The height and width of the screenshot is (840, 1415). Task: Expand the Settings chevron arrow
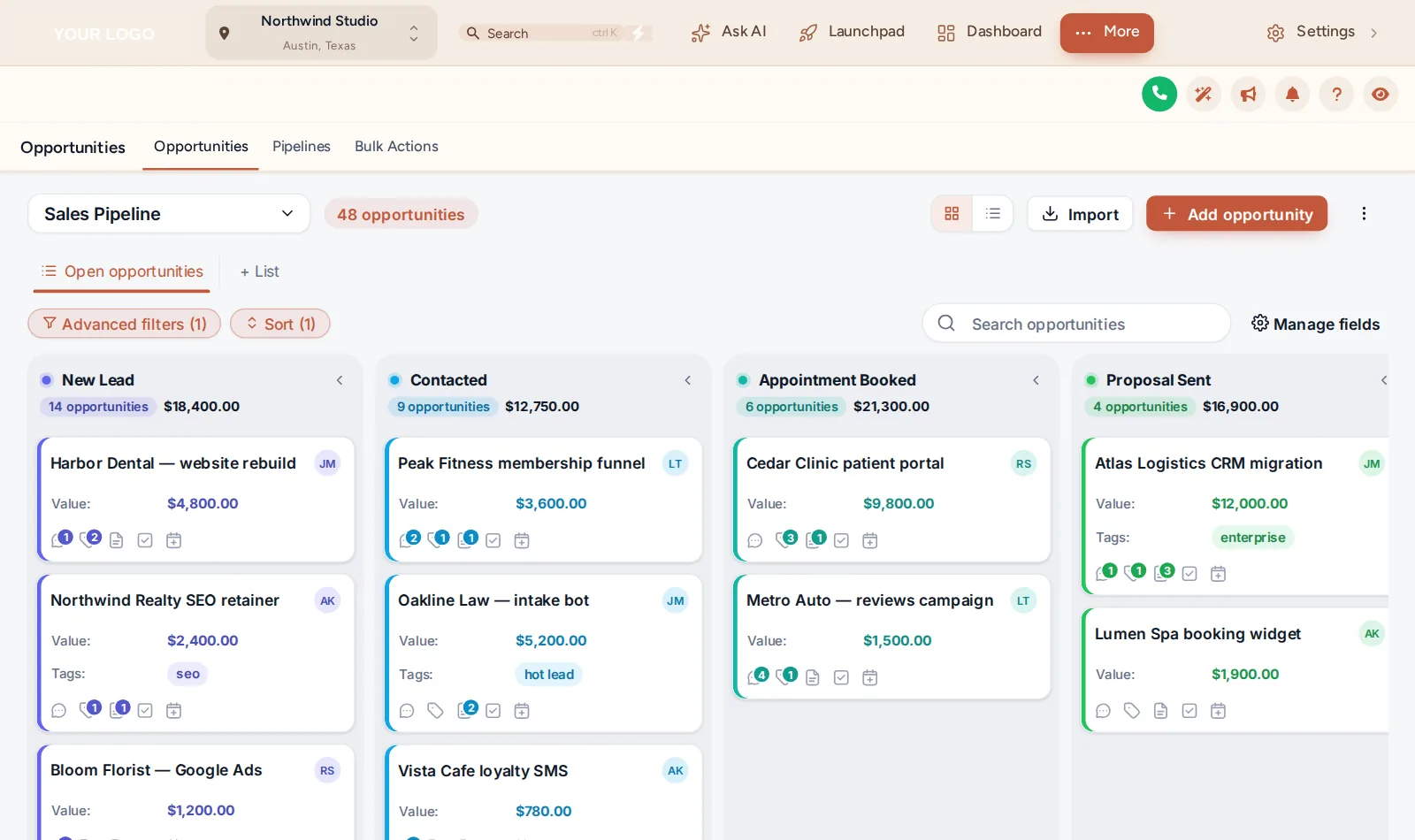point(1373,33)
